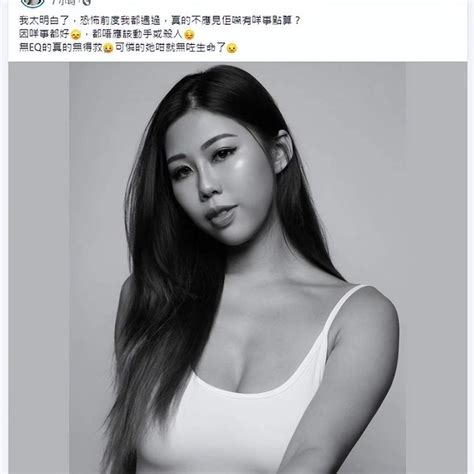Open the black-and-white portrait photo

click(237, 268)
